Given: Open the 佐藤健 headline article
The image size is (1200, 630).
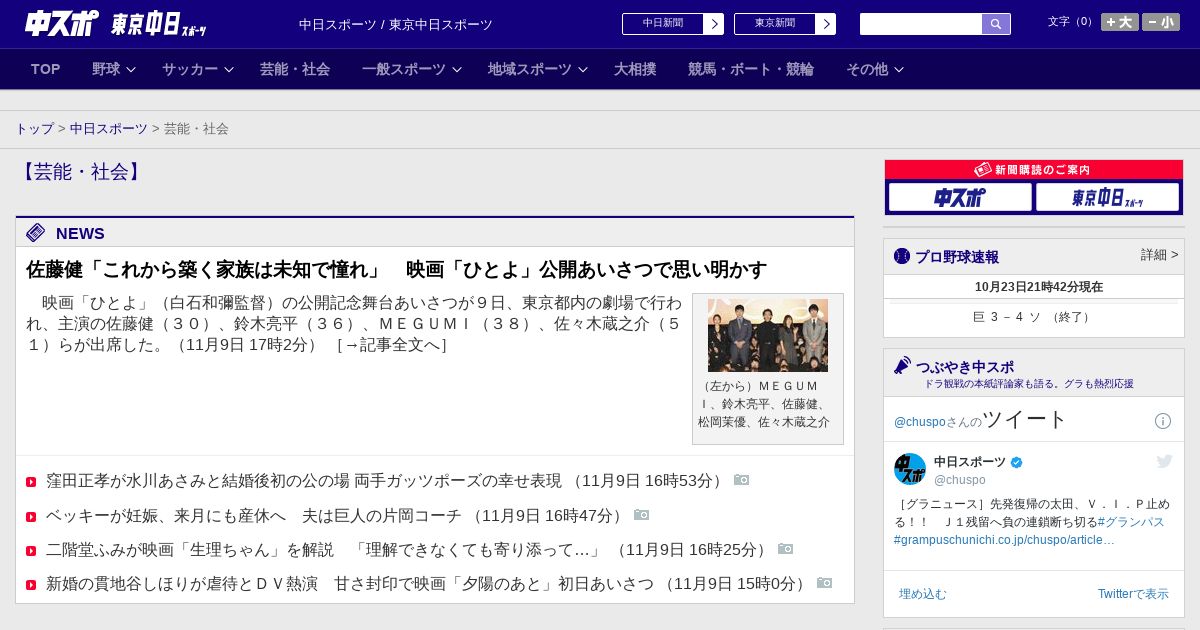Looking at the screenshot, I should pyautogui.click(x=396, y=270).
